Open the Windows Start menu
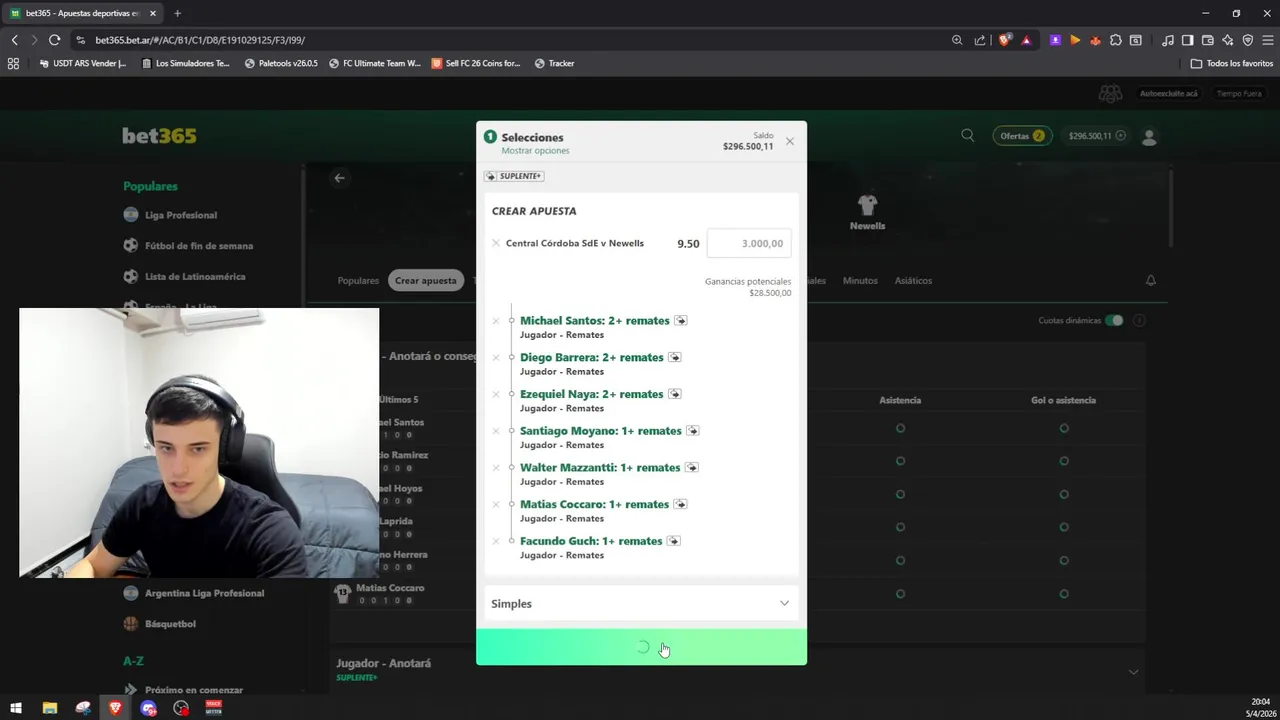 click(x=16, y=708)
